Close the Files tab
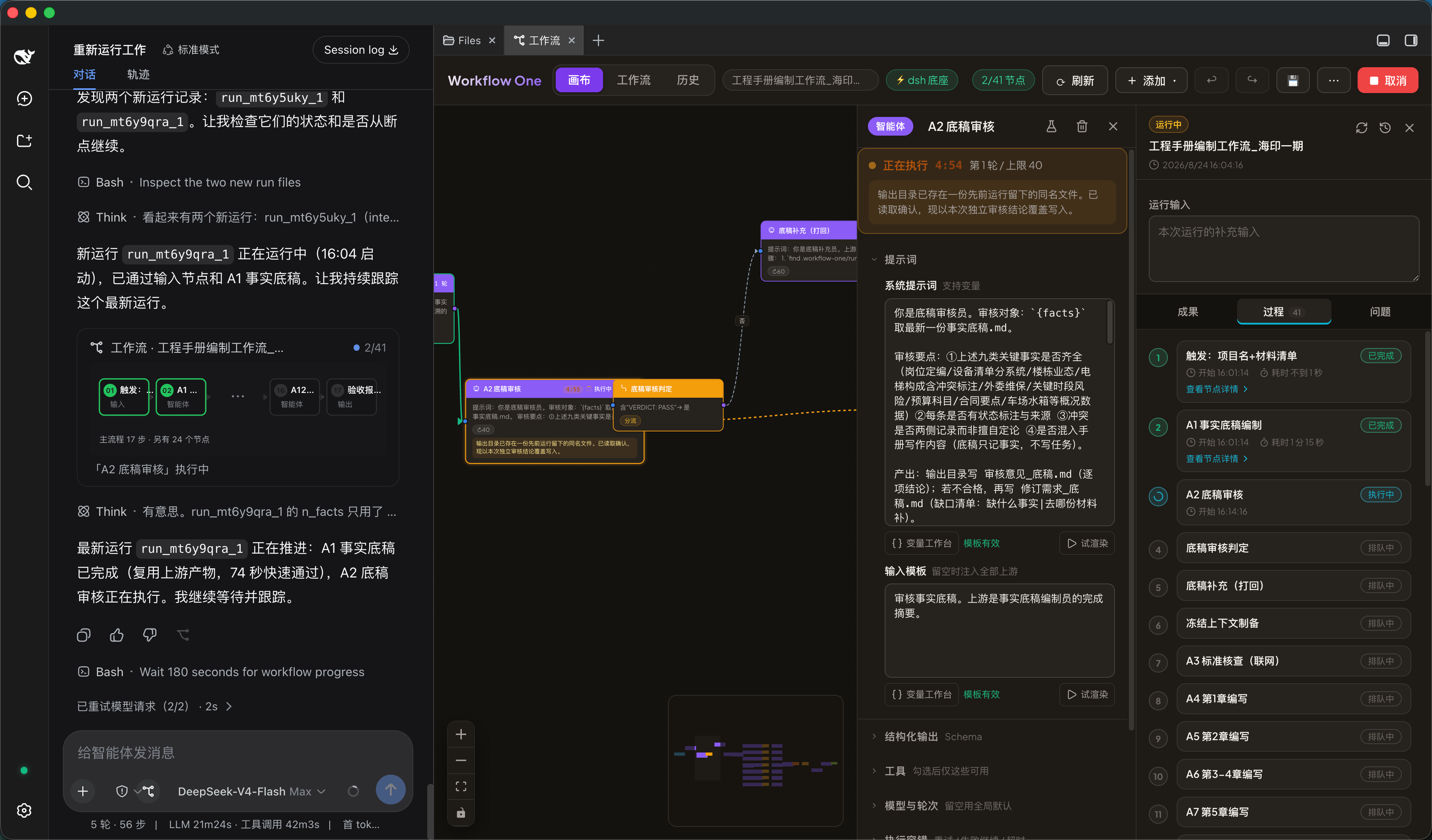Viewport: 1432px width, 840px height. pyautogui.click(x=492, y=40)
